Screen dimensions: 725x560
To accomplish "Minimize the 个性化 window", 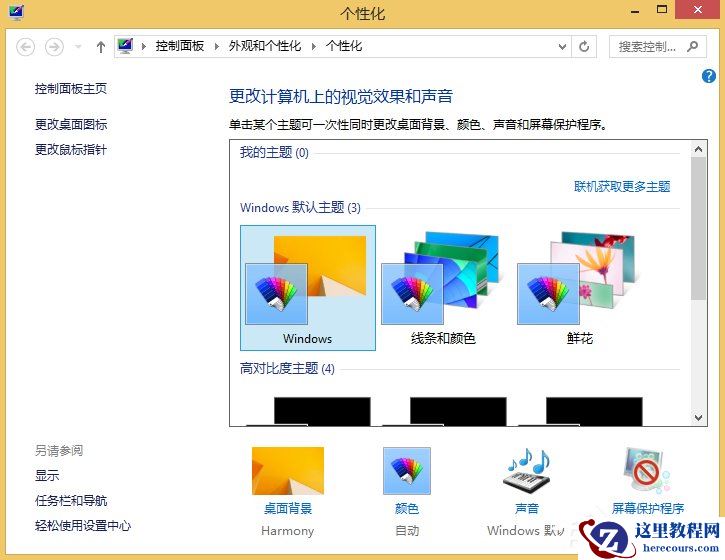I will [x=635, y=10].
